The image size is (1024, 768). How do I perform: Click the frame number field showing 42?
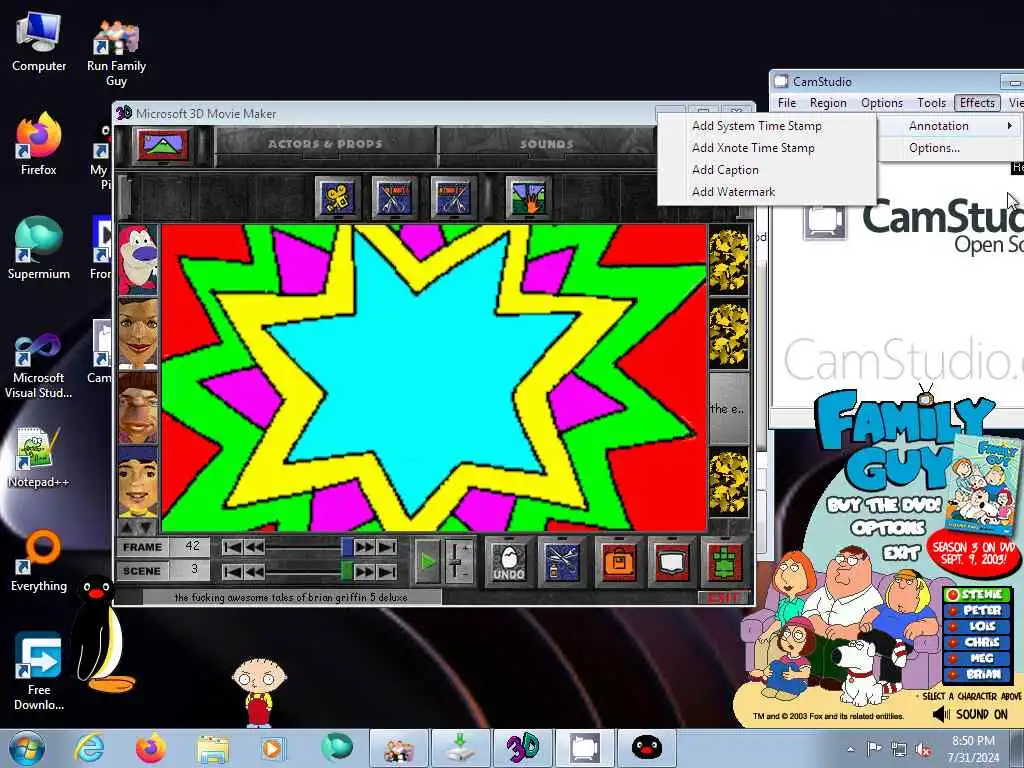191,547
